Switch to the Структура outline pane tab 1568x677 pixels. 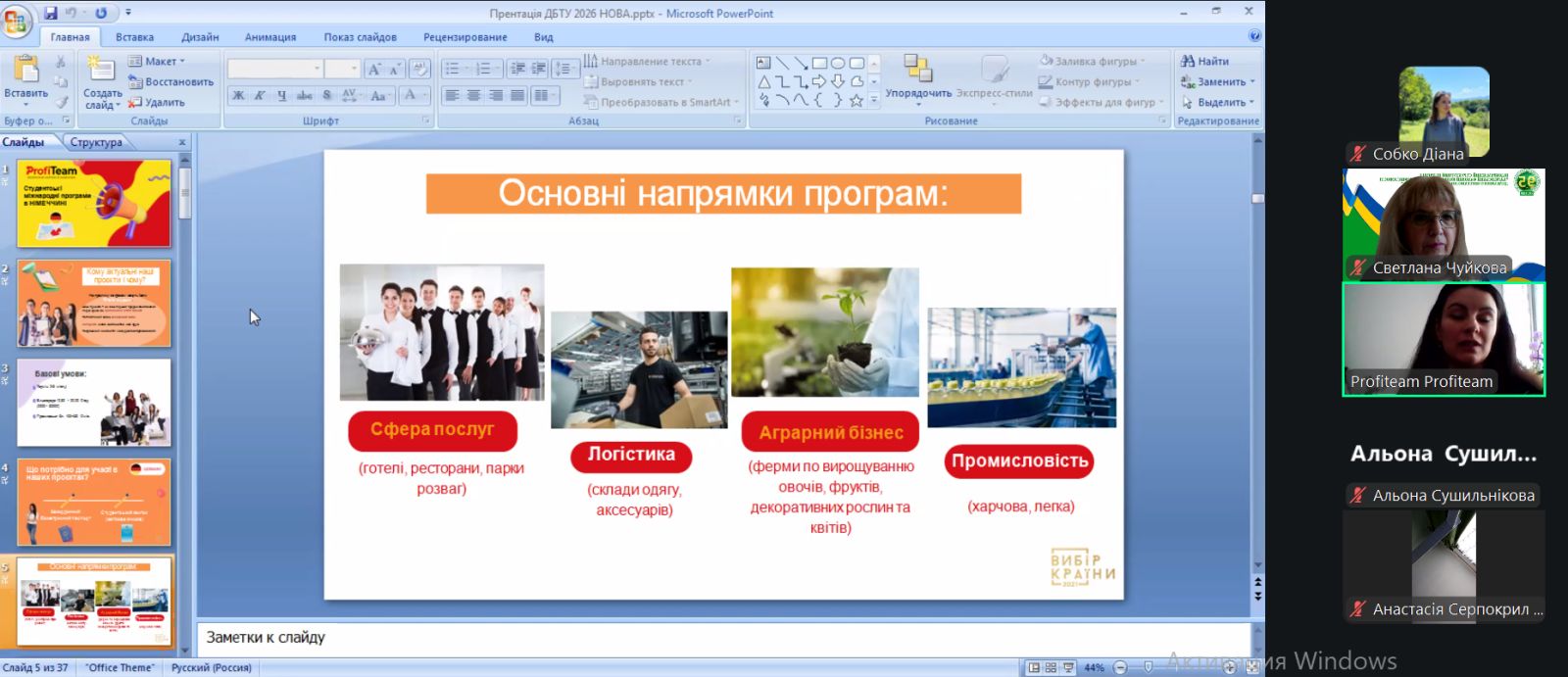(x=96, y=142)
